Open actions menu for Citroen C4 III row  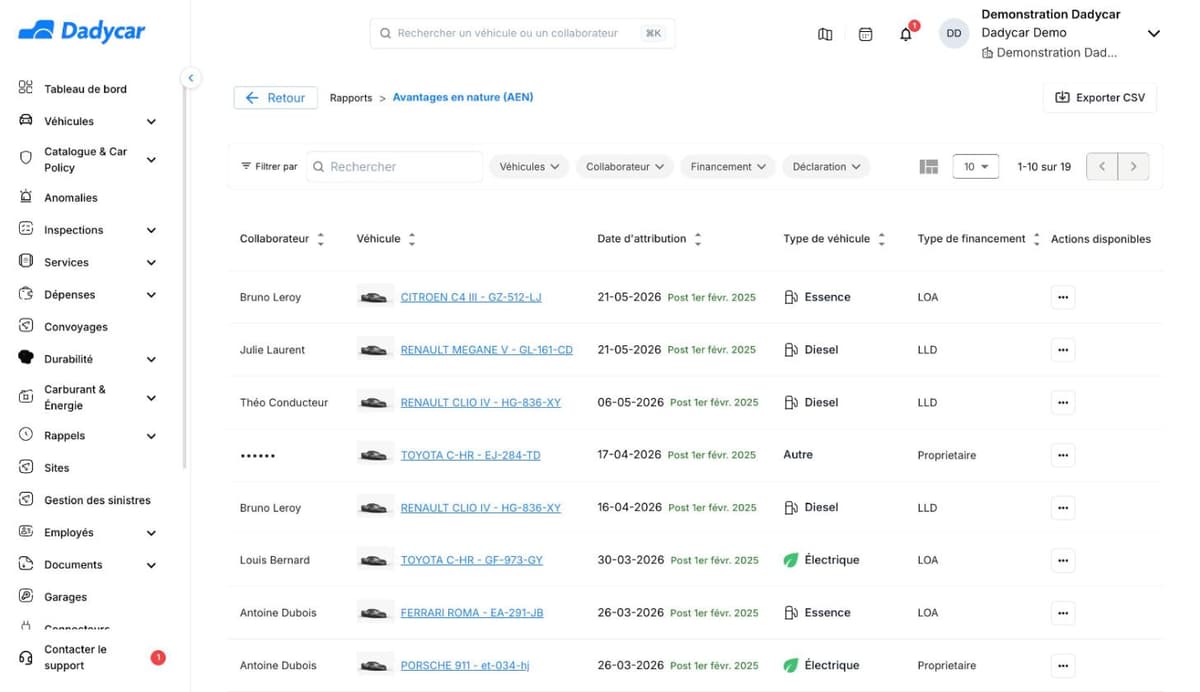[x=1063, y=297]
